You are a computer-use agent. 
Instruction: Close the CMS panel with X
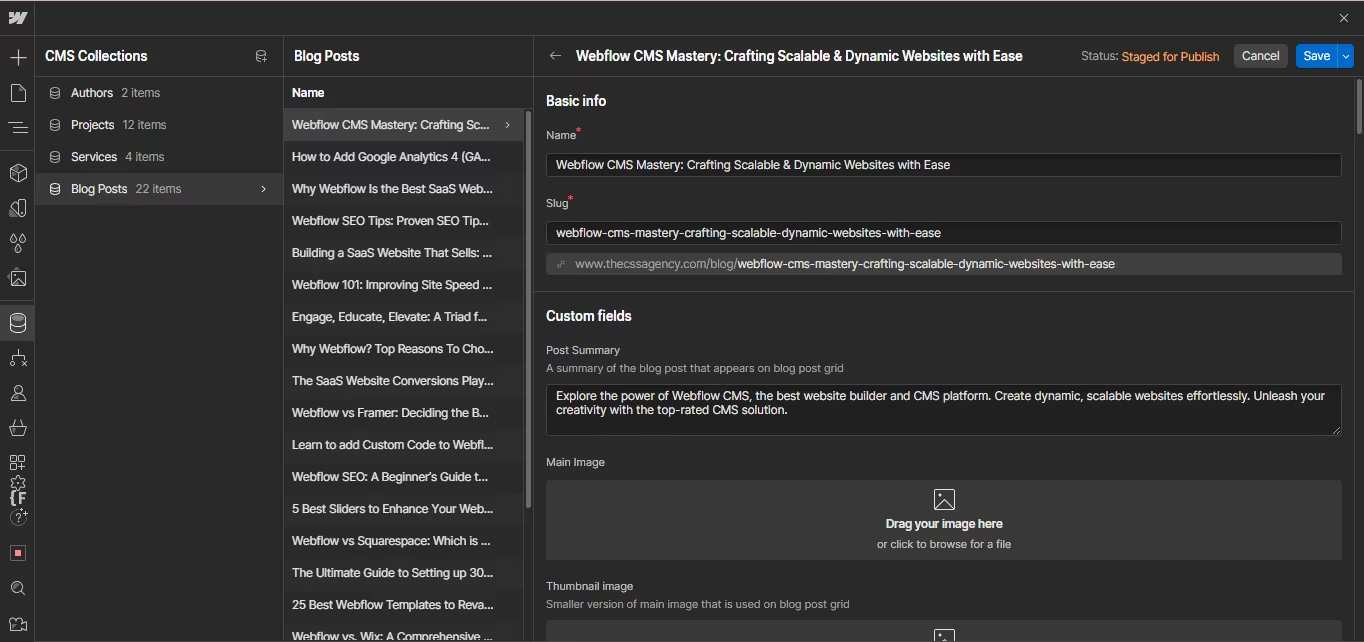(x=1343, y=18)
